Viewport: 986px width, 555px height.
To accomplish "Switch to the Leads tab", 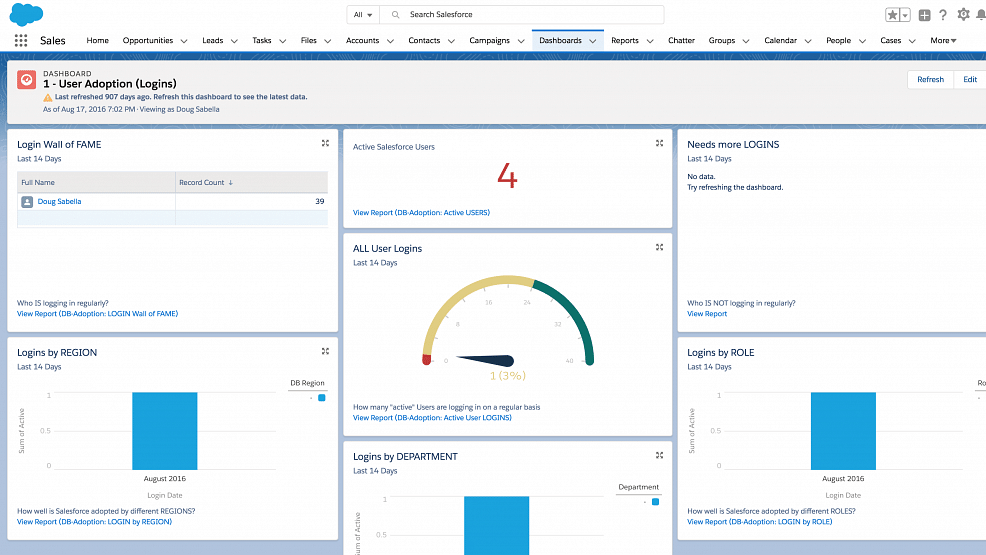I will tap(213, 40).
